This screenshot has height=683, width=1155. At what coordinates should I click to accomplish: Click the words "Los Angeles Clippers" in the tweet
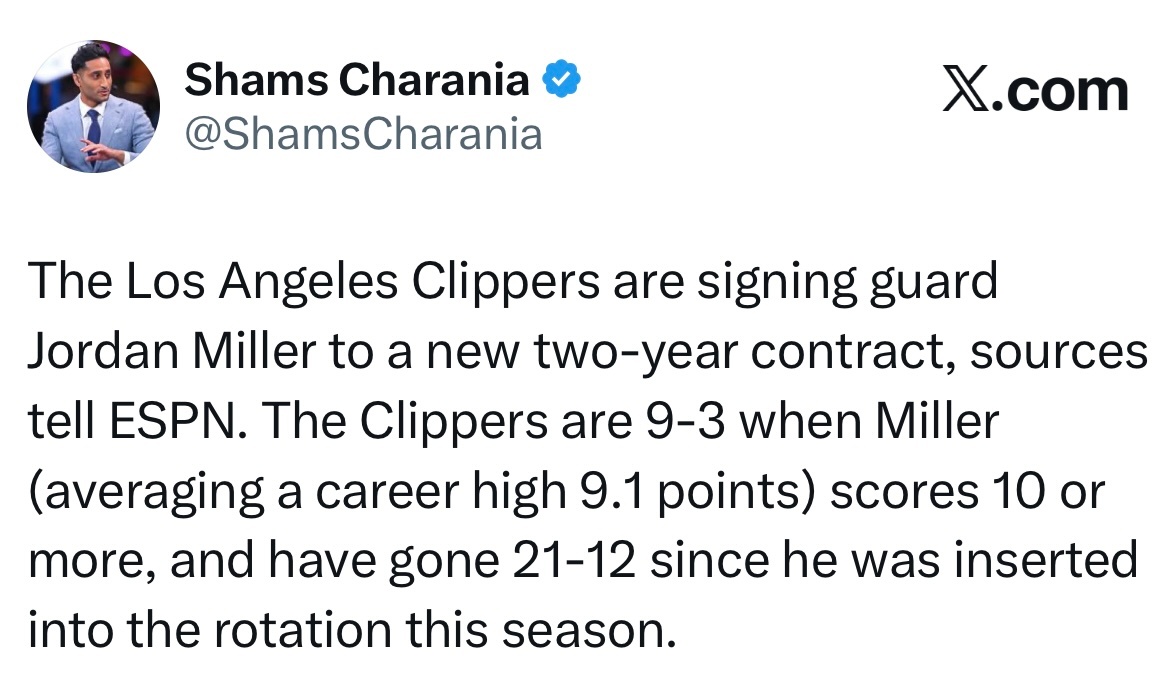[x=363, y=282]
